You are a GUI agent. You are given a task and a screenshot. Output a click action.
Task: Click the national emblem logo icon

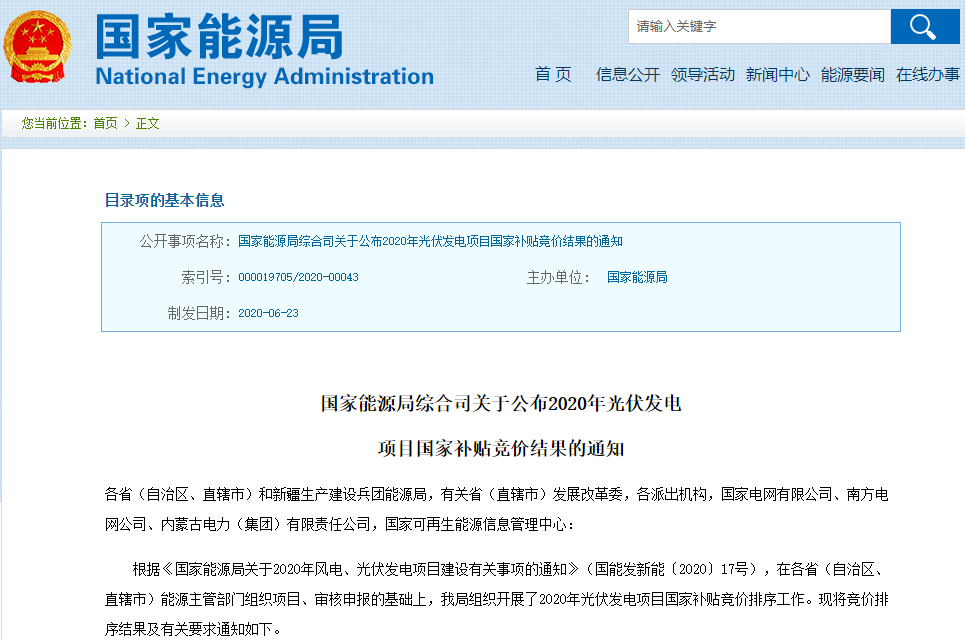pos(38,45)
